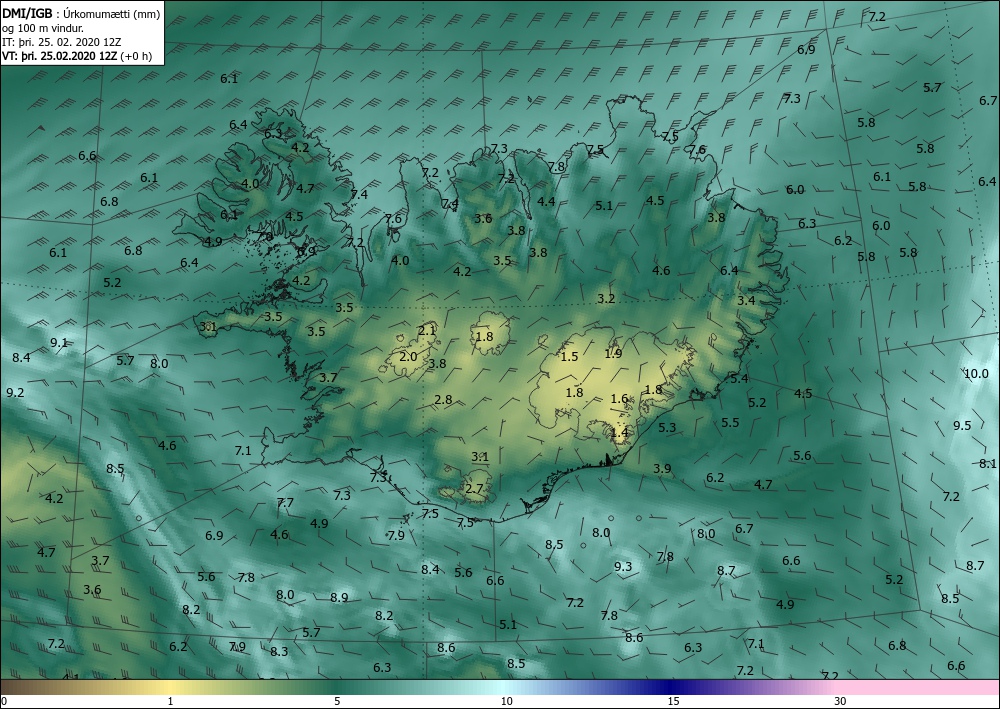Click the glacier value "1.6"
The height and width of the screenshot is (709, 1000).
(x=620, y=399)
